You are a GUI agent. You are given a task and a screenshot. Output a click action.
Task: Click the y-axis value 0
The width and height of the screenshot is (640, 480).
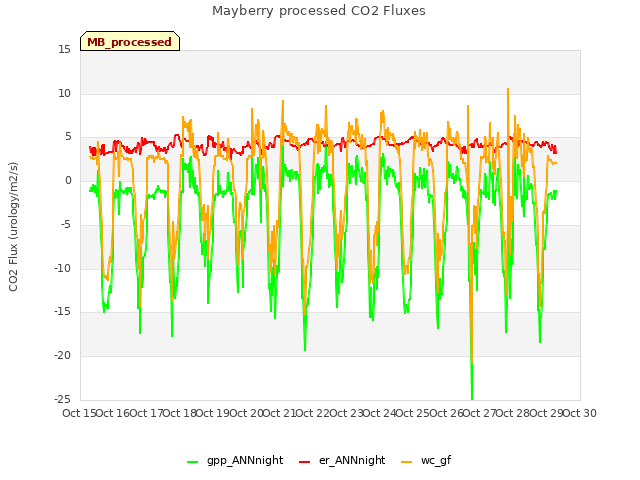tap(68, 181)
